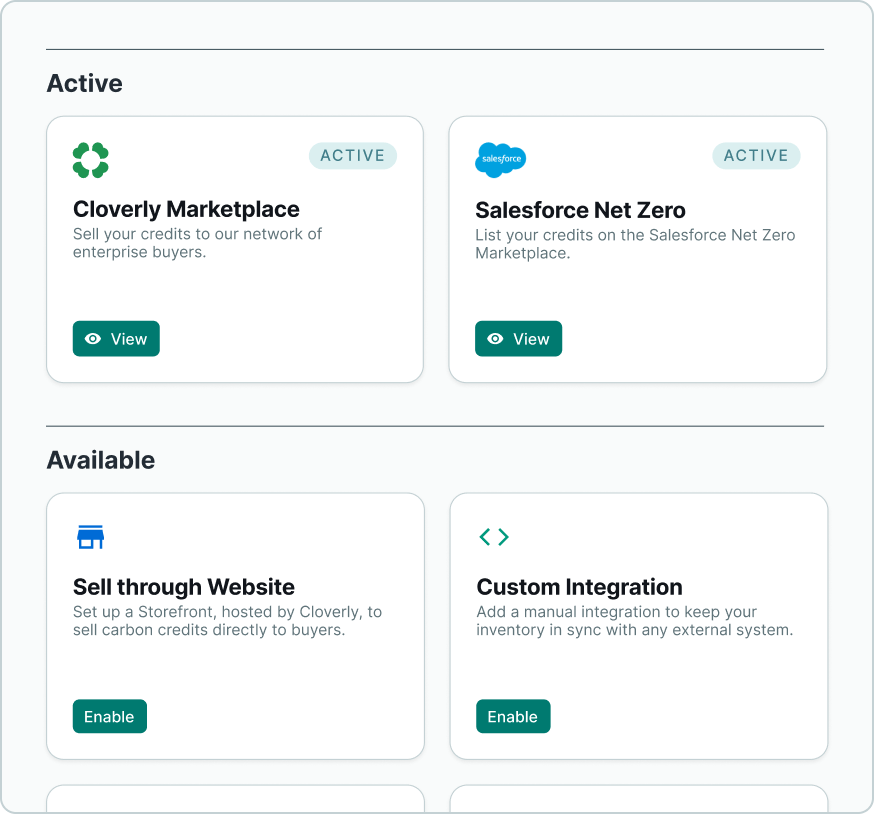View the Cloverly Marketplace channel
This screenshot has height=814, width=874.
(x=116, y=338)
